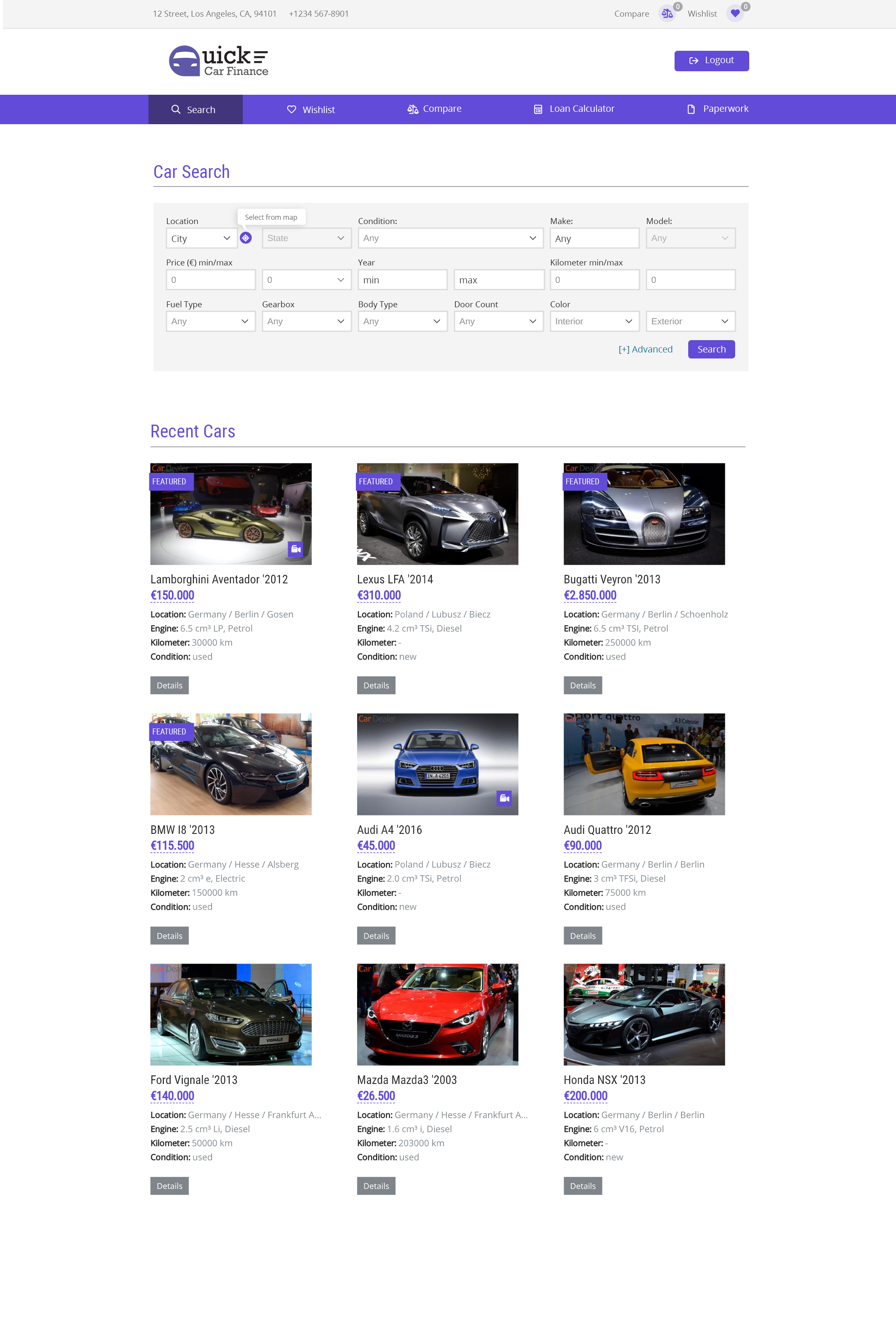
Task: Open the City location dropdown
Action: (x=202, y=238)
